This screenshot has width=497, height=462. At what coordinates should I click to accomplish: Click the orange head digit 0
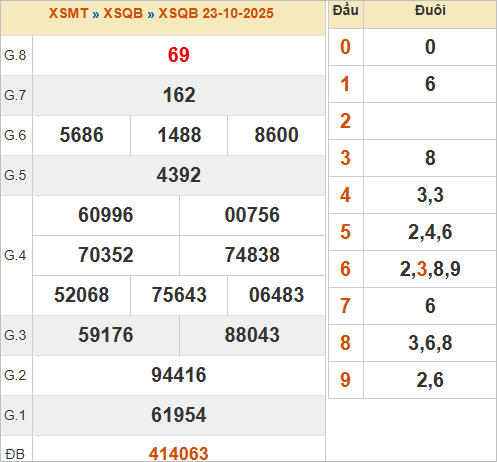(345, 47)
